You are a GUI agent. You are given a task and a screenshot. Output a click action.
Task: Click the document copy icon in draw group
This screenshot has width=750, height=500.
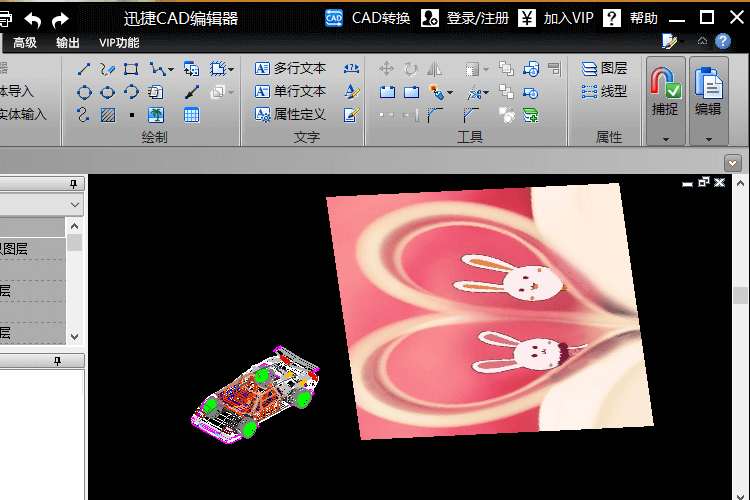coord(155,92)
